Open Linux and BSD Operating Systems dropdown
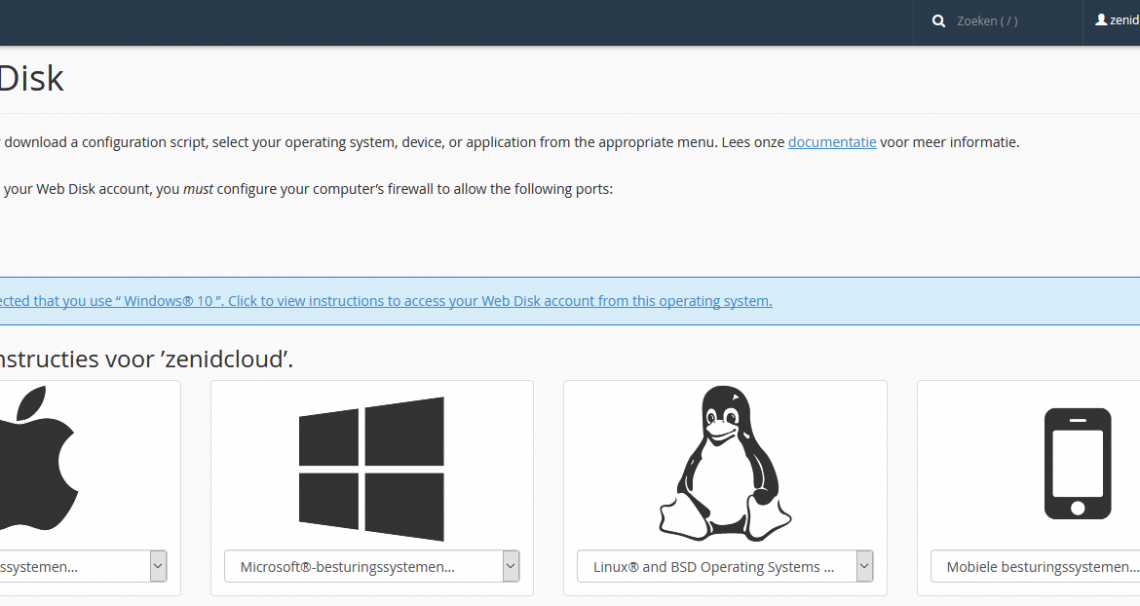Image resolution: width=1140 pixels, height=606 pixels. coord(725,567)
